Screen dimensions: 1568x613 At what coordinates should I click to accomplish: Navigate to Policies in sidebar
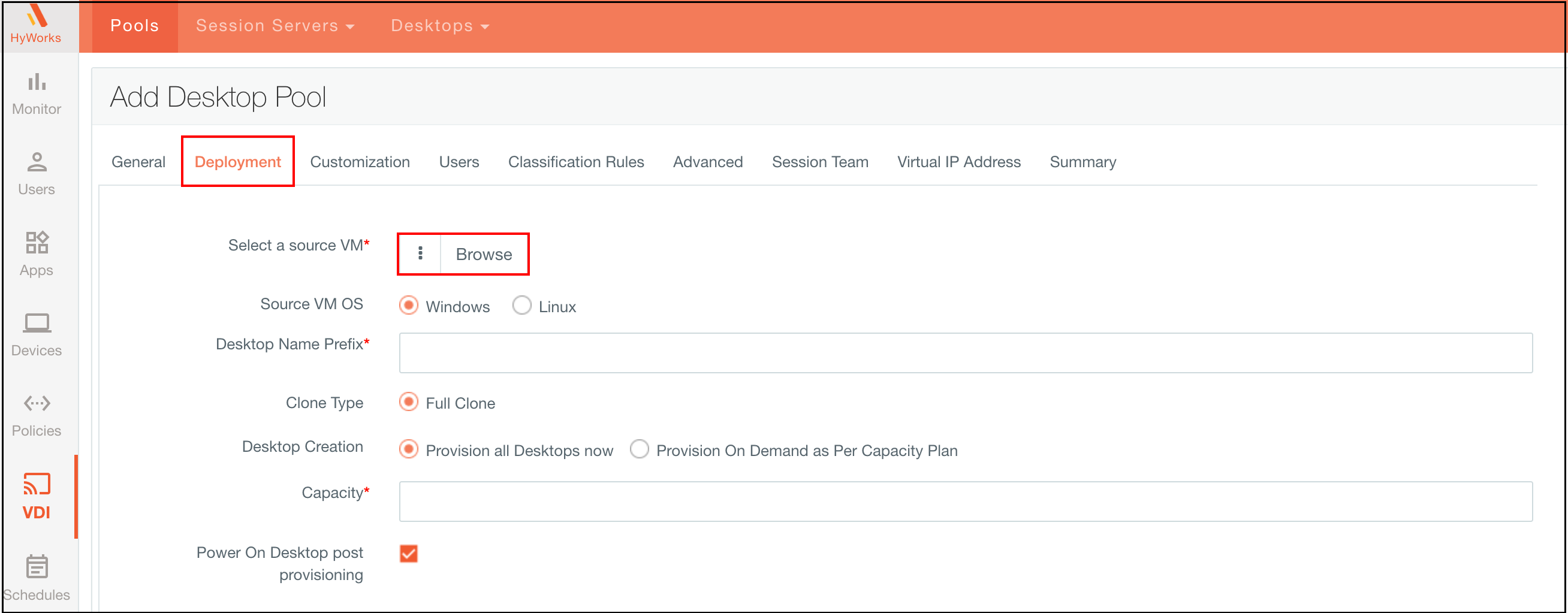tap(37, 416)
